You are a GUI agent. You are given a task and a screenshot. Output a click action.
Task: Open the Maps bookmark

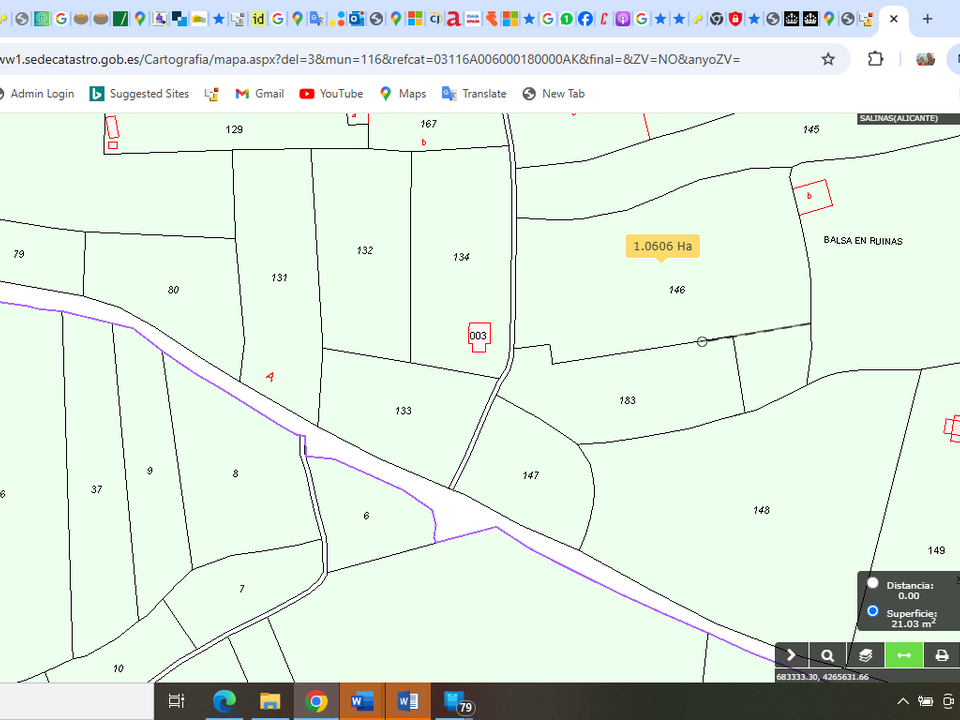pyautogui.click(x=402, y=94)
